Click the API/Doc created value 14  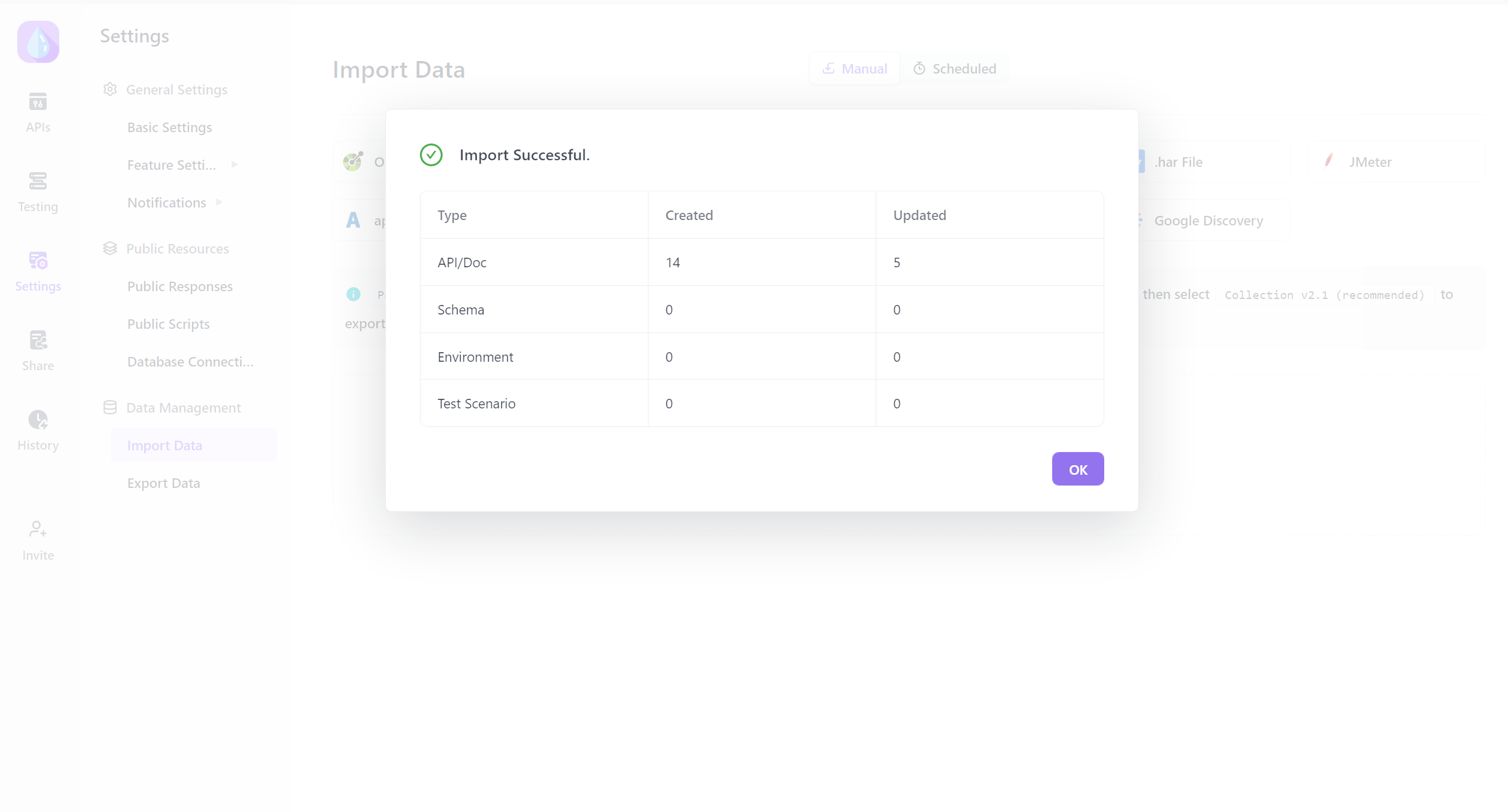coord(672,262)
